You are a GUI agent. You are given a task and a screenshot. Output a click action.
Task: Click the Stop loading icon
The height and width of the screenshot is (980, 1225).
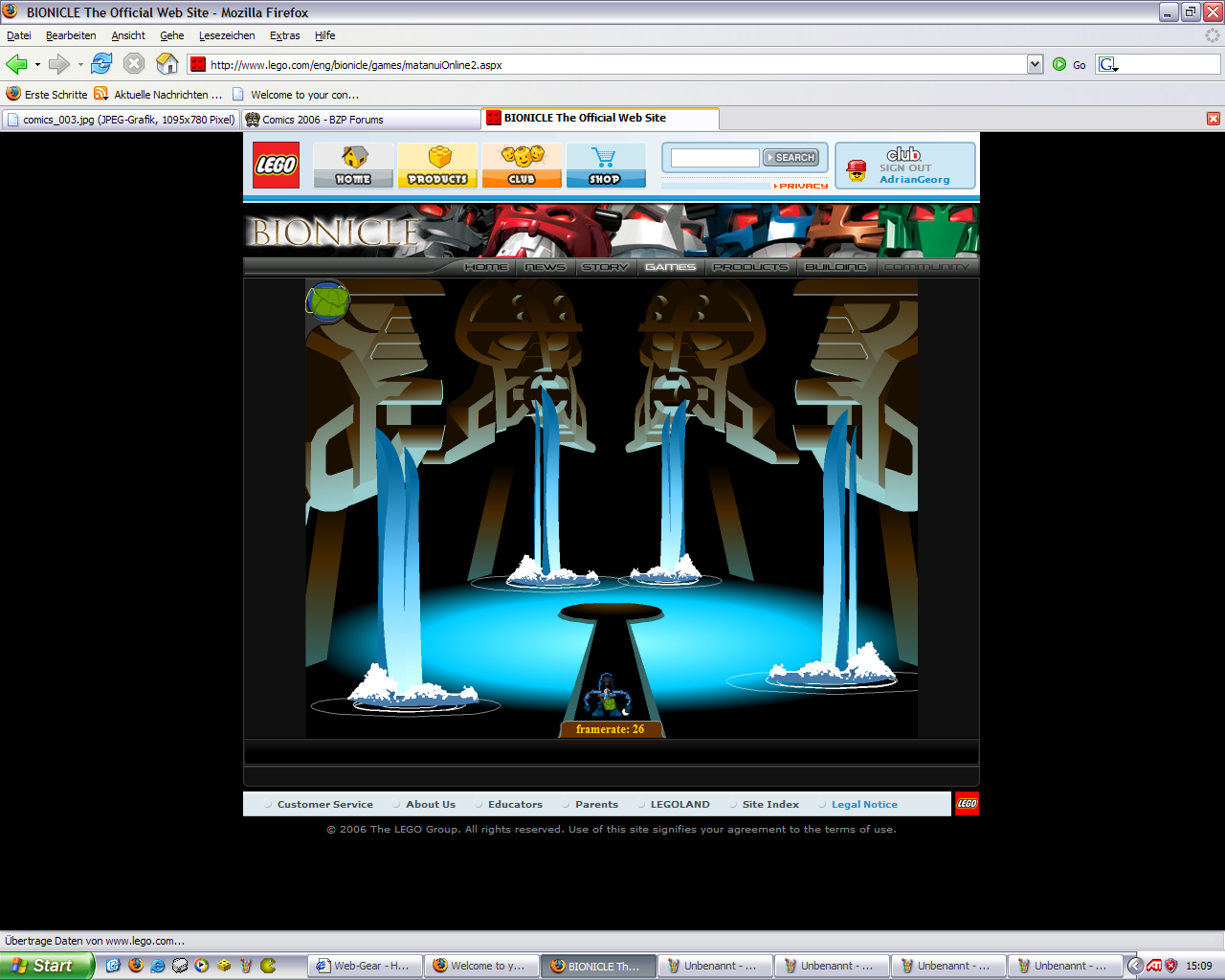coord(134,64)
